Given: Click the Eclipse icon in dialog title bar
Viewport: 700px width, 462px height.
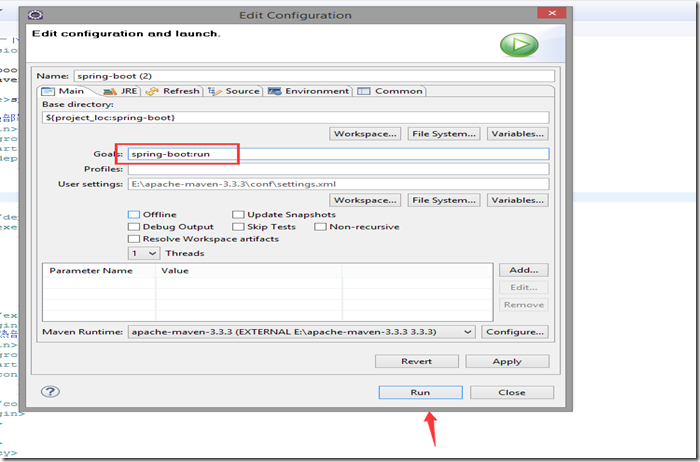Looking at the screenshot, I should [x=35, y=15].
